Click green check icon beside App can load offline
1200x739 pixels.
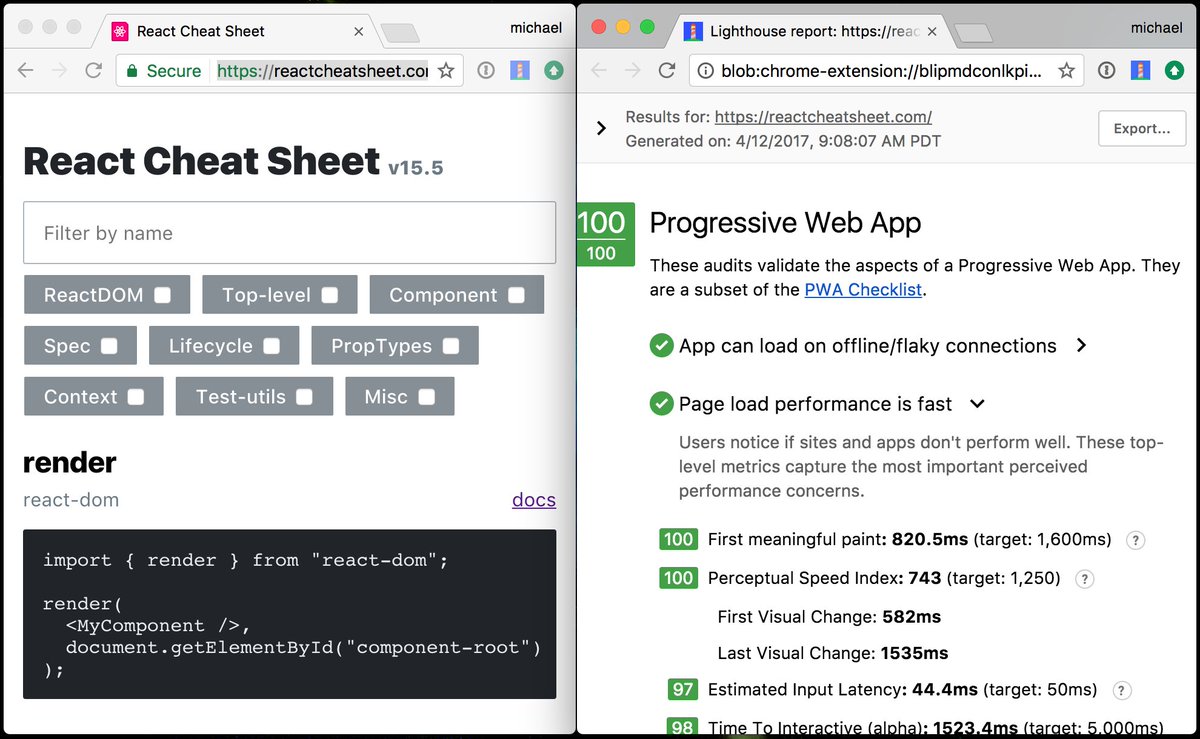pos(661,346)
